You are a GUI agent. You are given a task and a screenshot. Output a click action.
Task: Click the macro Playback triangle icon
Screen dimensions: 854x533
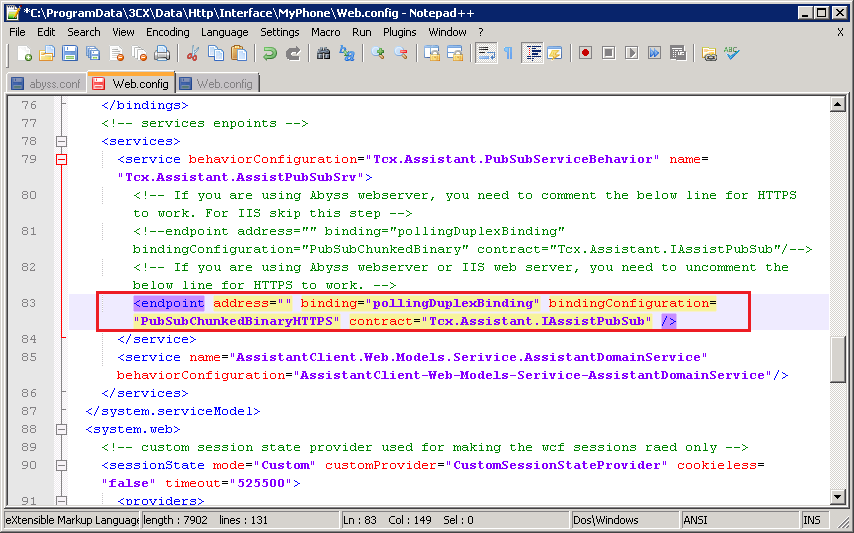[632, 53]
